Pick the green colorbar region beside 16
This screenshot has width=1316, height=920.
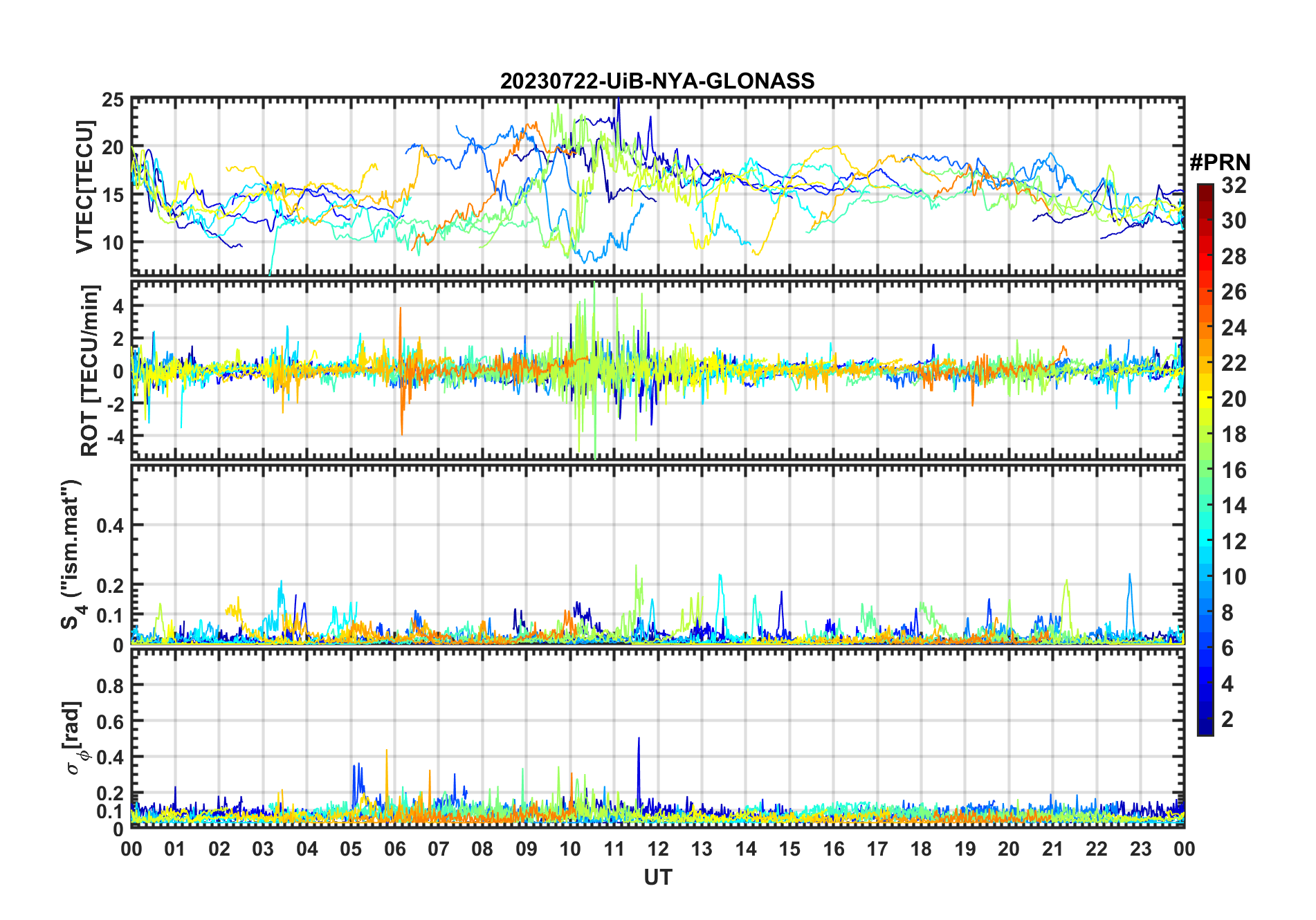pos(1205,470)
